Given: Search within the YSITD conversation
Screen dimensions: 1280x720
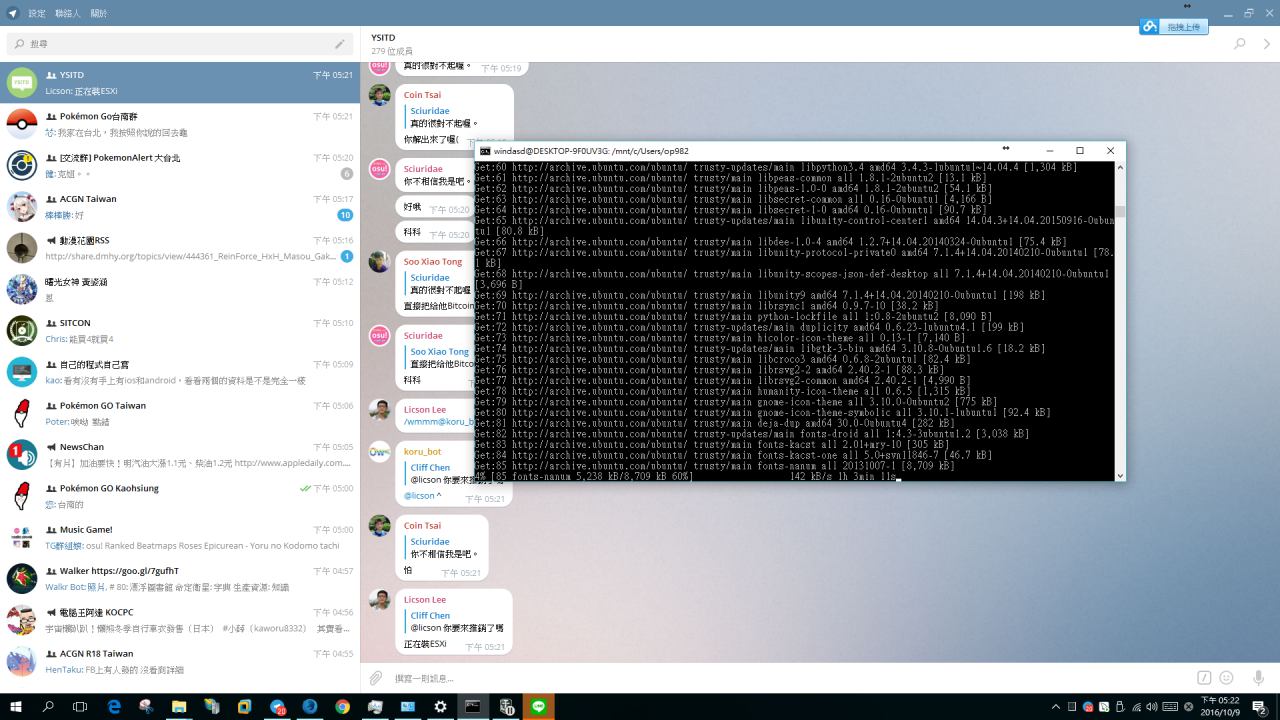Looking at the screenshot, I should [1240, 44].
